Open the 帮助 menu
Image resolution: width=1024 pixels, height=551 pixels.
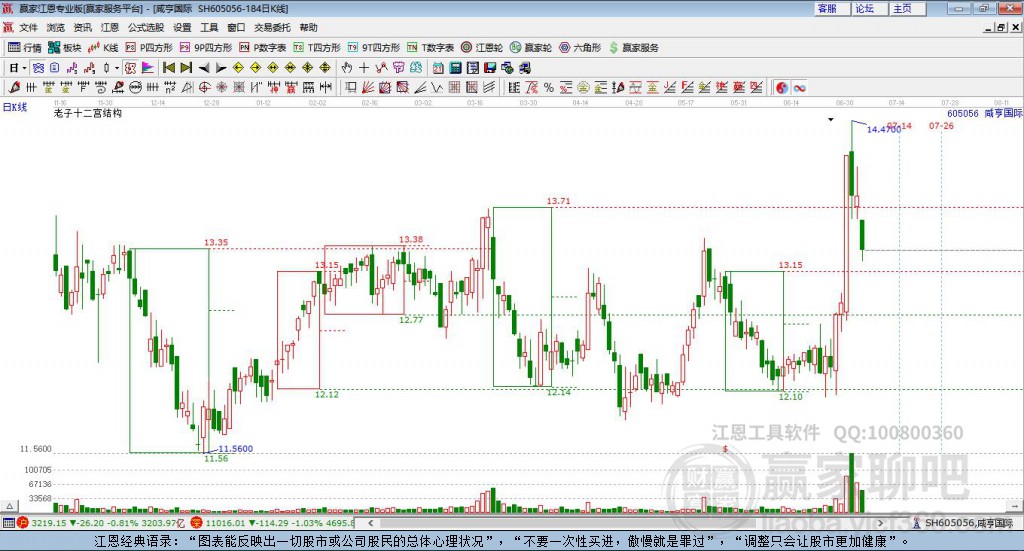point(308,27)
